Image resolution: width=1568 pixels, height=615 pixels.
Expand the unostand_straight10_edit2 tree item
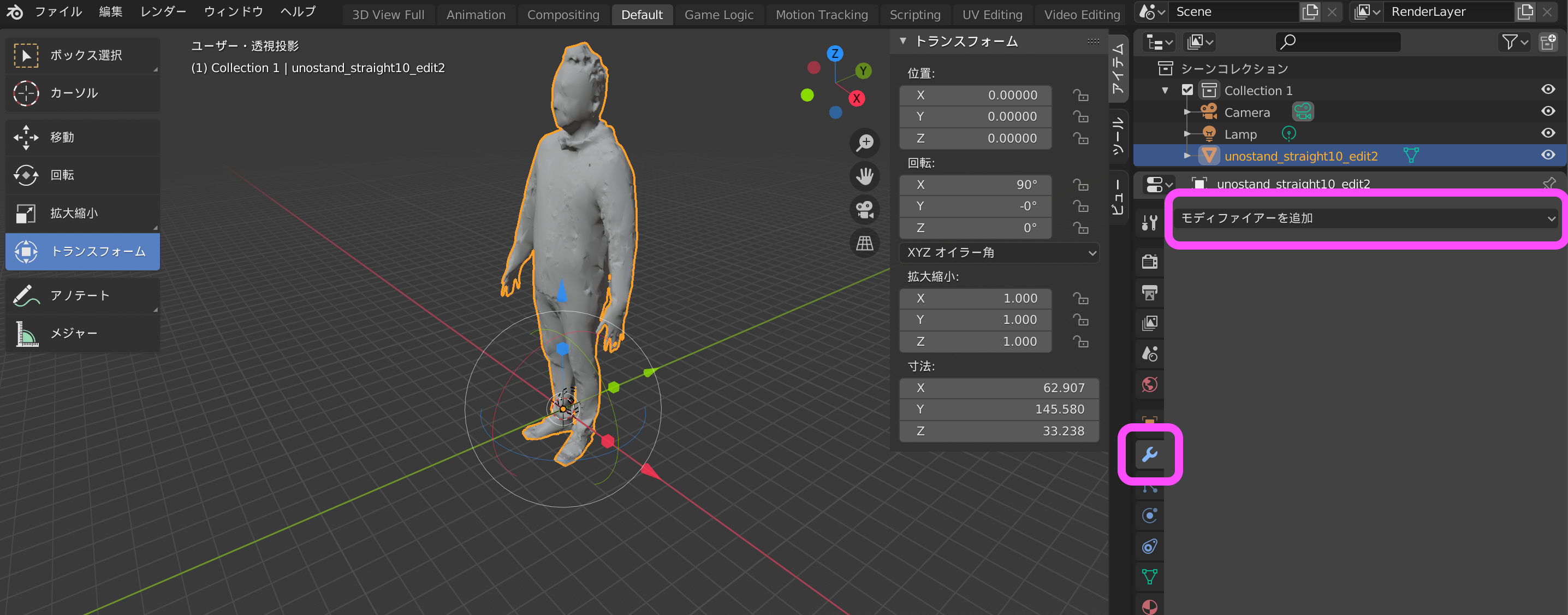click(x=1187, y=156)
